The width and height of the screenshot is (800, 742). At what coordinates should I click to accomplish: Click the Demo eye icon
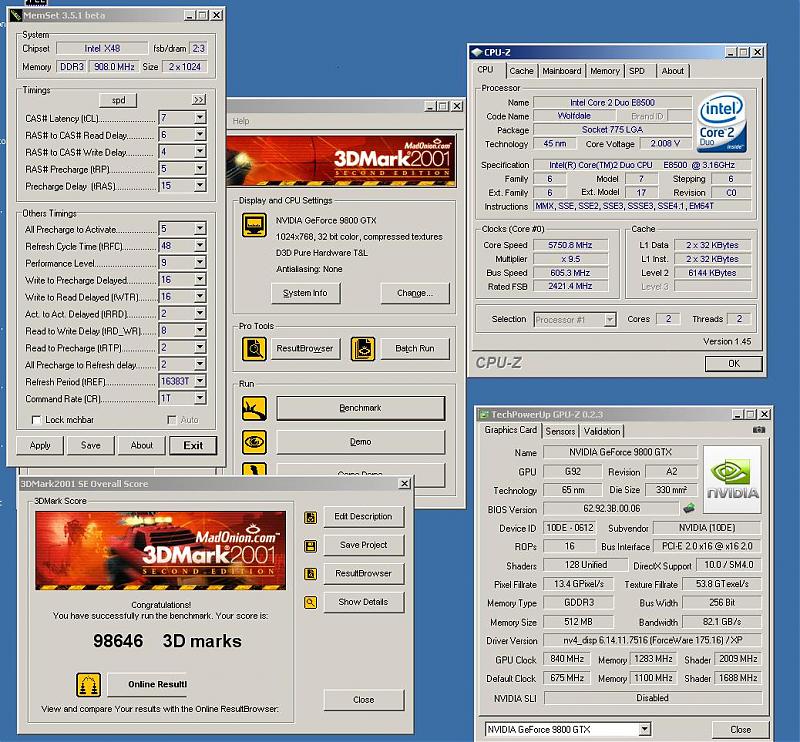click(254, 442)
